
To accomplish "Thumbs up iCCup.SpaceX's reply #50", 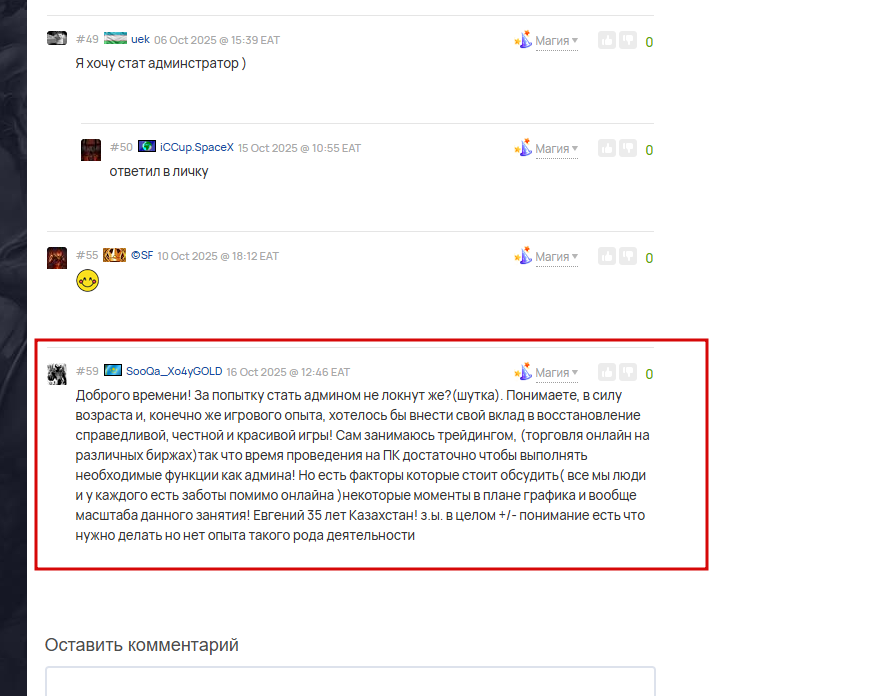I will (x=607, y=149).
